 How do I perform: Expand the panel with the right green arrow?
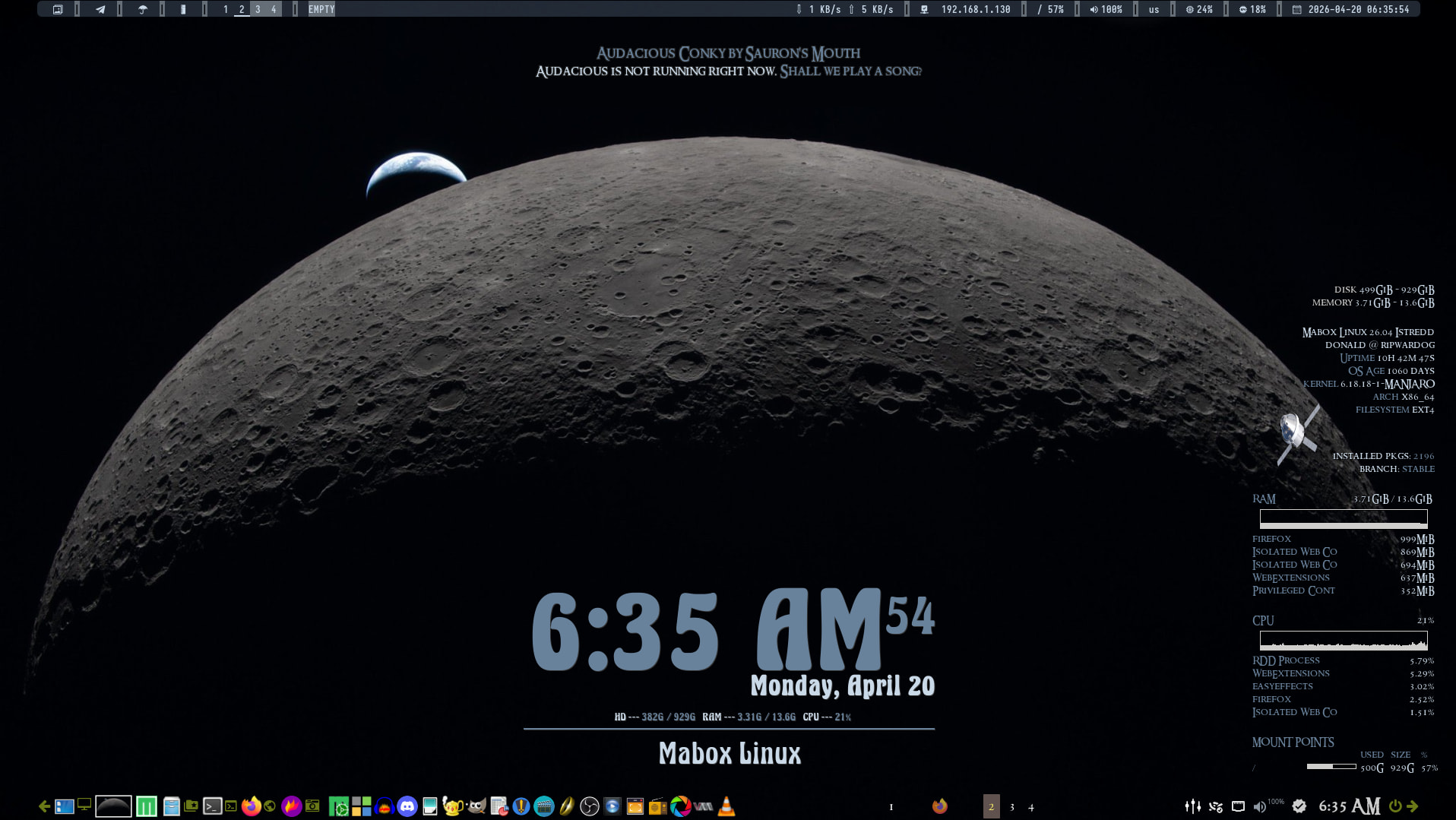[1412, 806]
